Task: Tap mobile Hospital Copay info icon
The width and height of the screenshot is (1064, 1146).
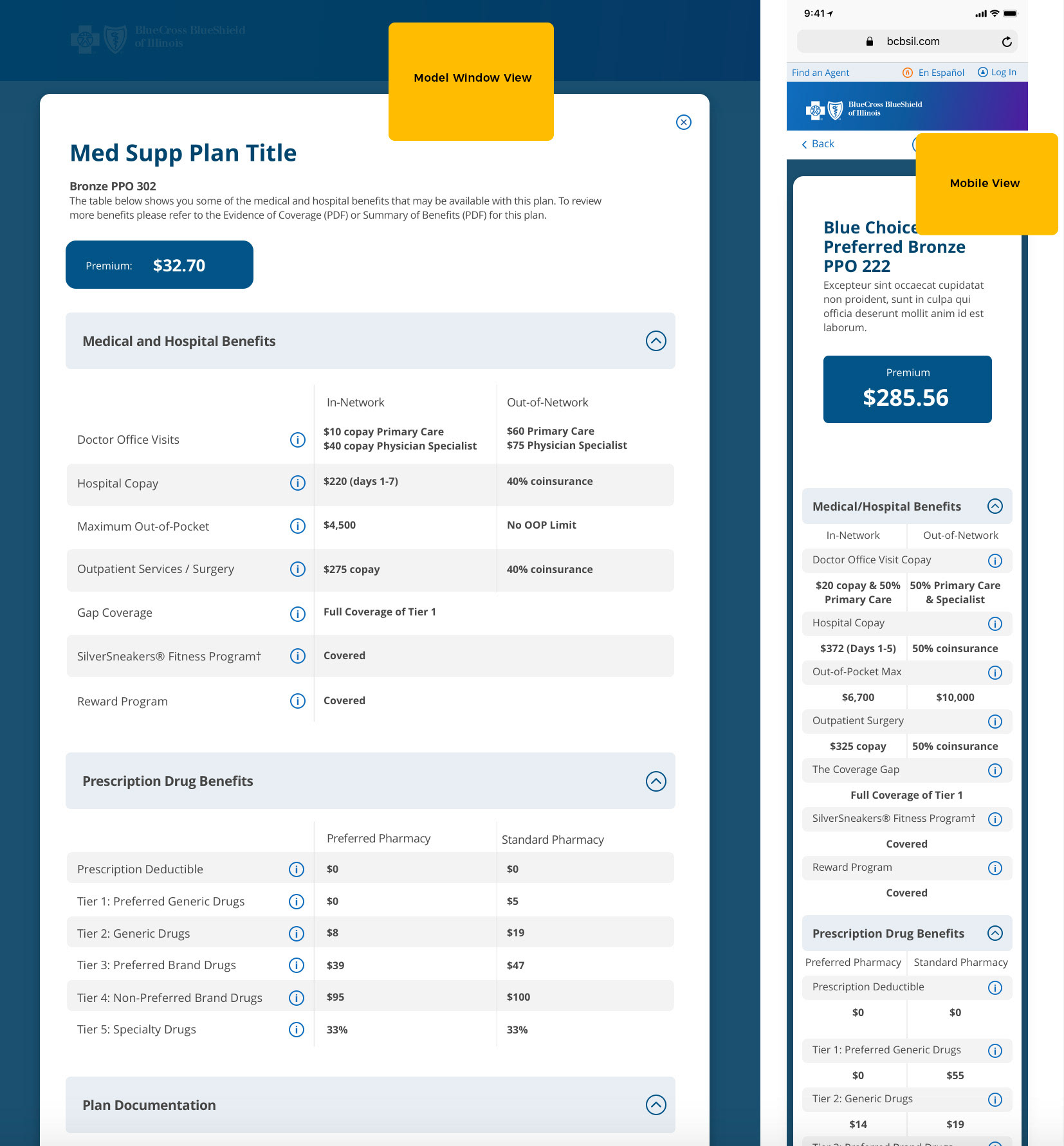Action: point(995,624)
